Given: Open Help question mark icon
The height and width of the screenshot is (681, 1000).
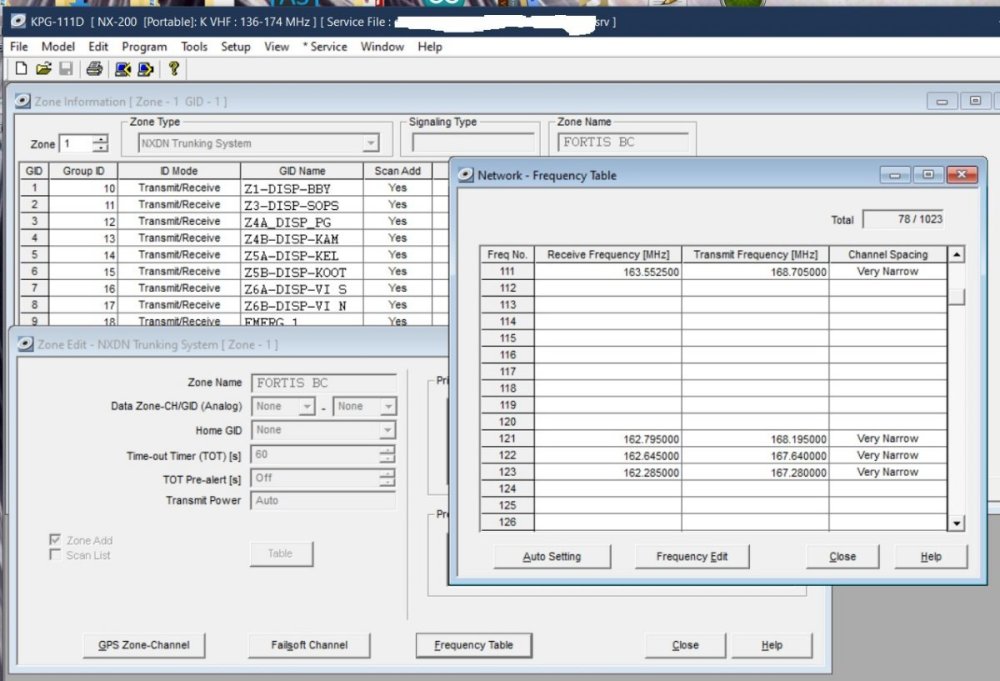Looking at the screenshot, I should tap(174, 69).
